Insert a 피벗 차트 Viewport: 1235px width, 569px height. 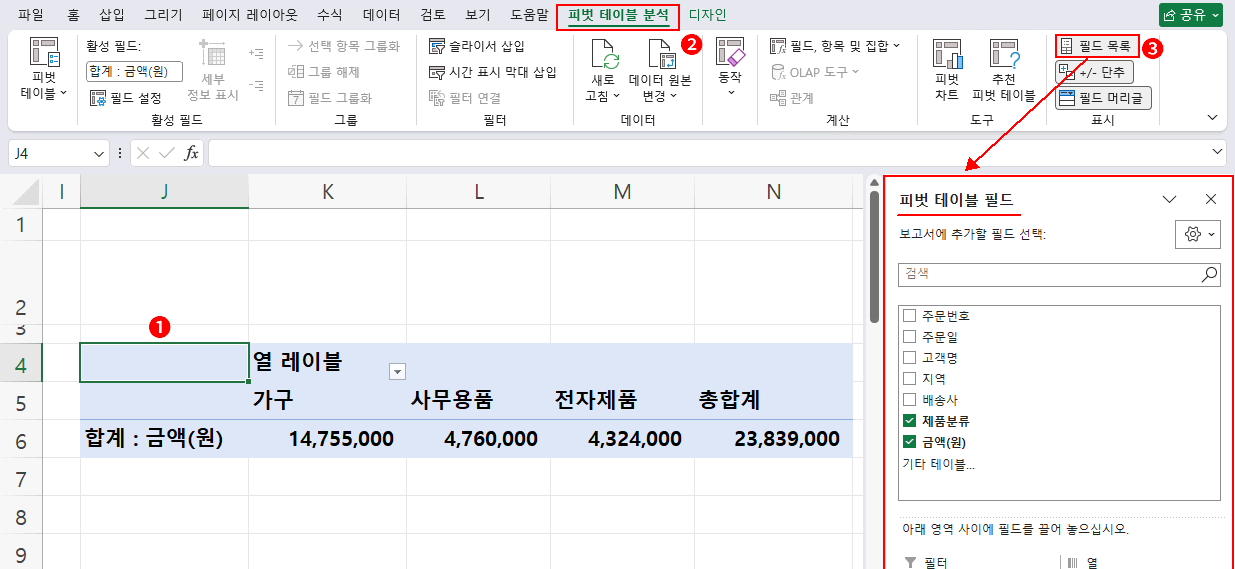point(947,70)
